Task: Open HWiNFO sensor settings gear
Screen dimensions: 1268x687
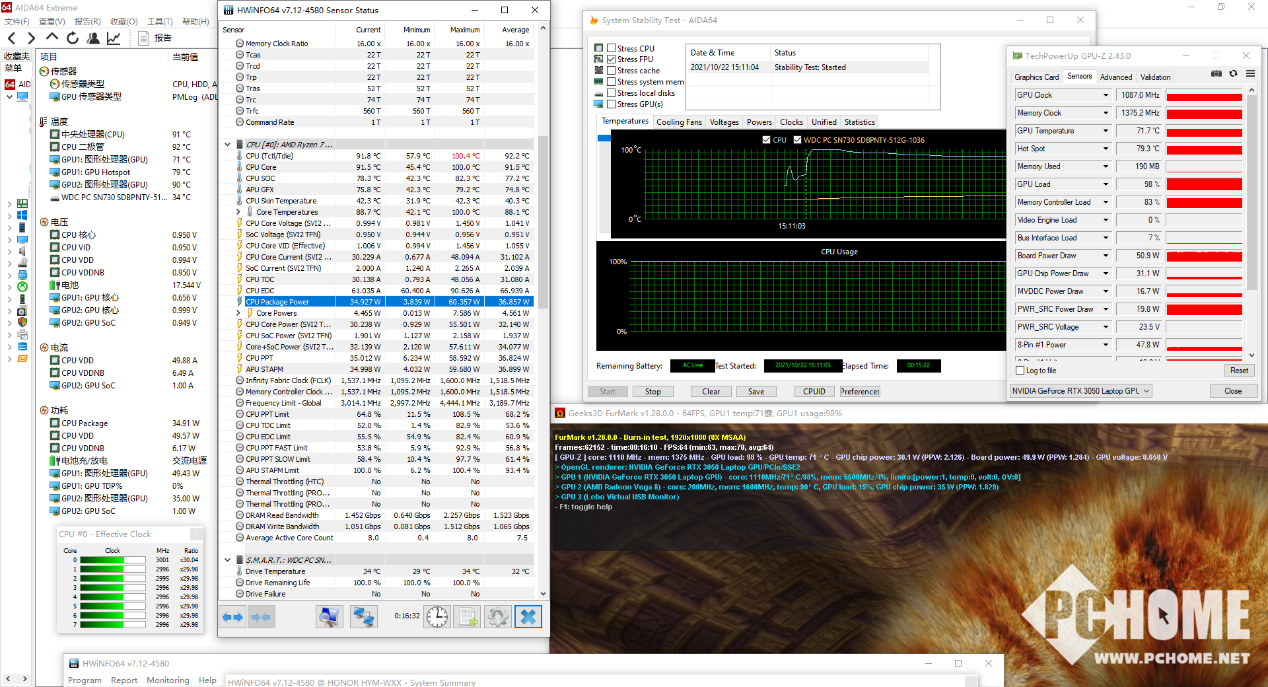Action: click(497, 617)
